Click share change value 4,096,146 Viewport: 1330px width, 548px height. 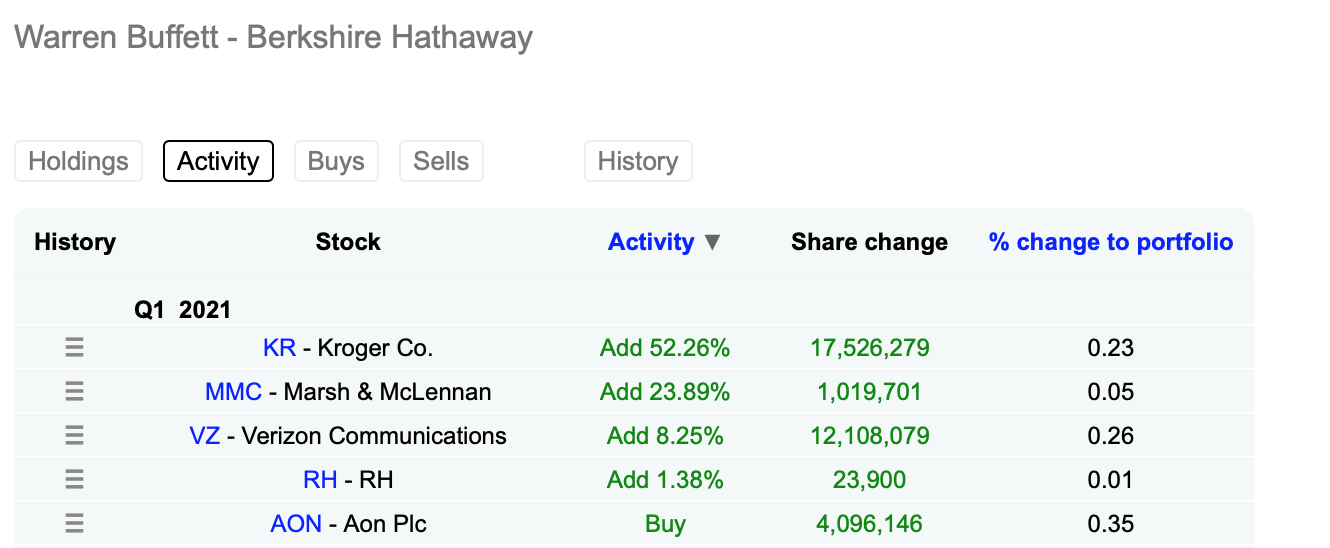869,524
